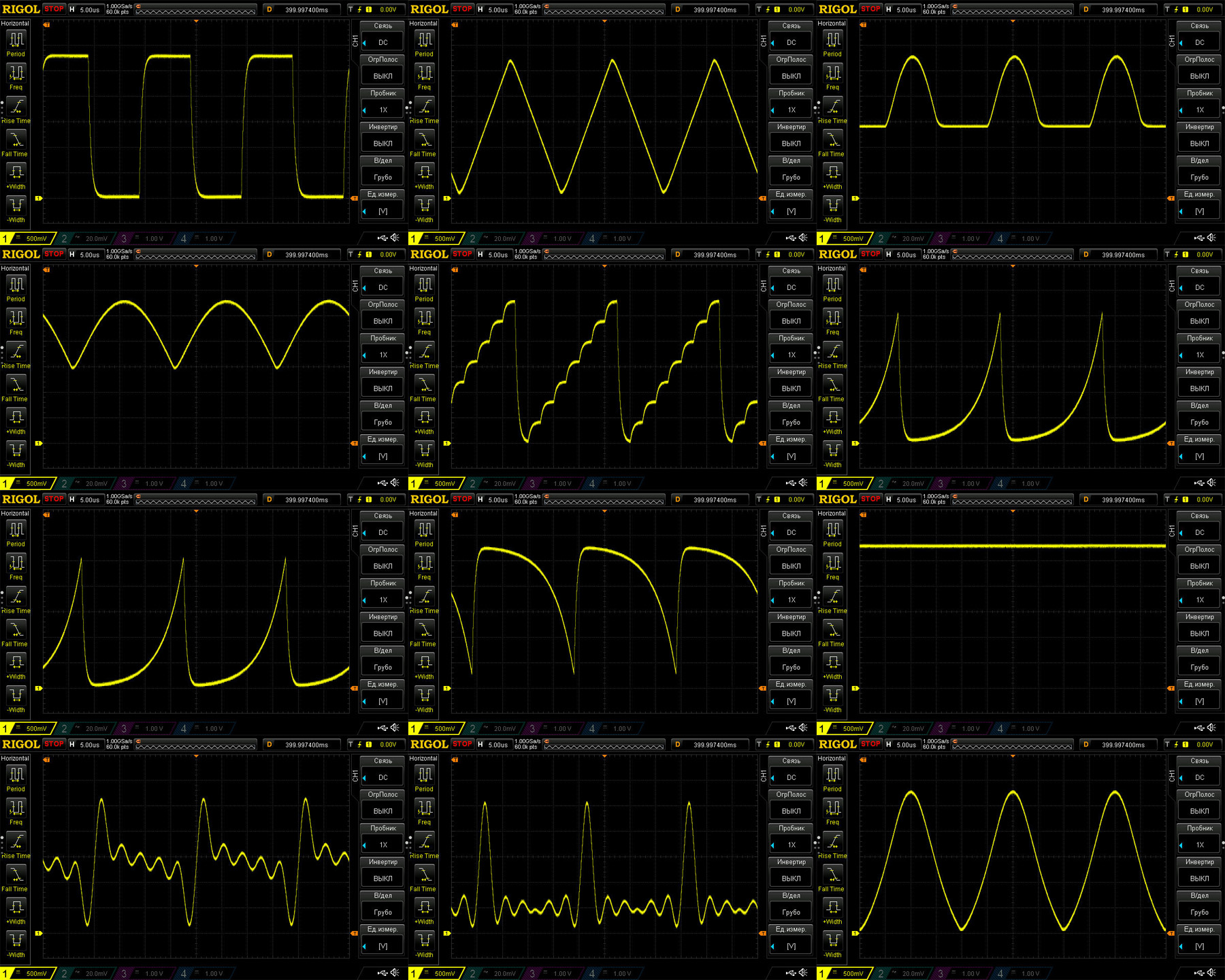This screenshot has width=1225, height=980.
Task: Click the speaker mute icon in square wave panel
Action: pyautogui.click(x=395, y=238)
